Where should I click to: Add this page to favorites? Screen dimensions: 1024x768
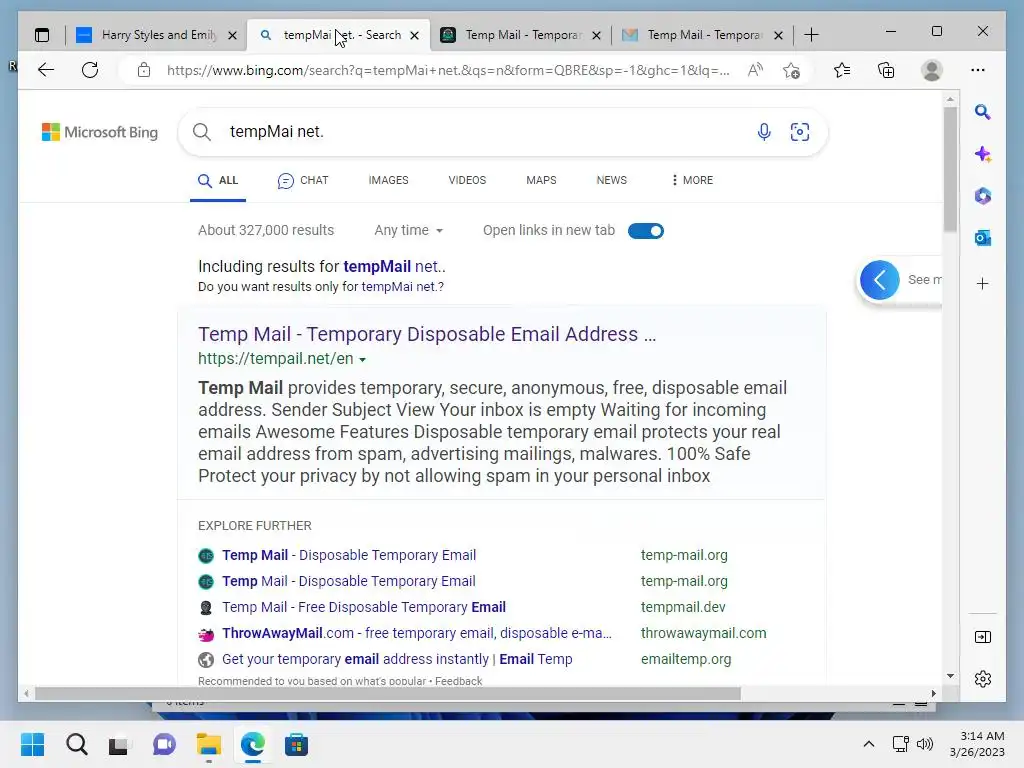792,70
